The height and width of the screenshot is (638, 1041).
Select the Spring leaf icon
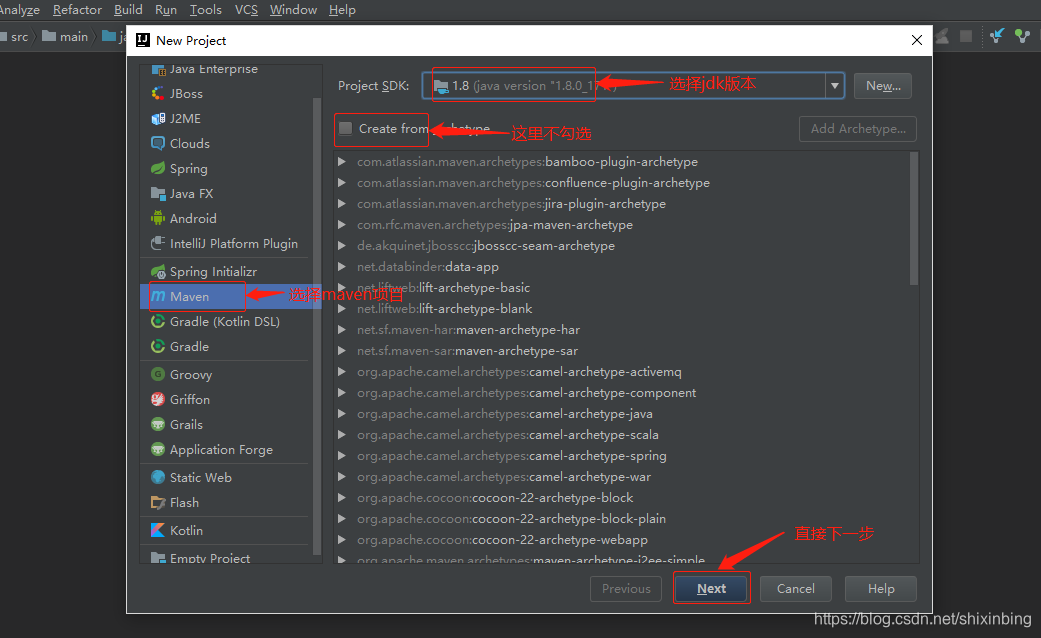coord(158,169)
